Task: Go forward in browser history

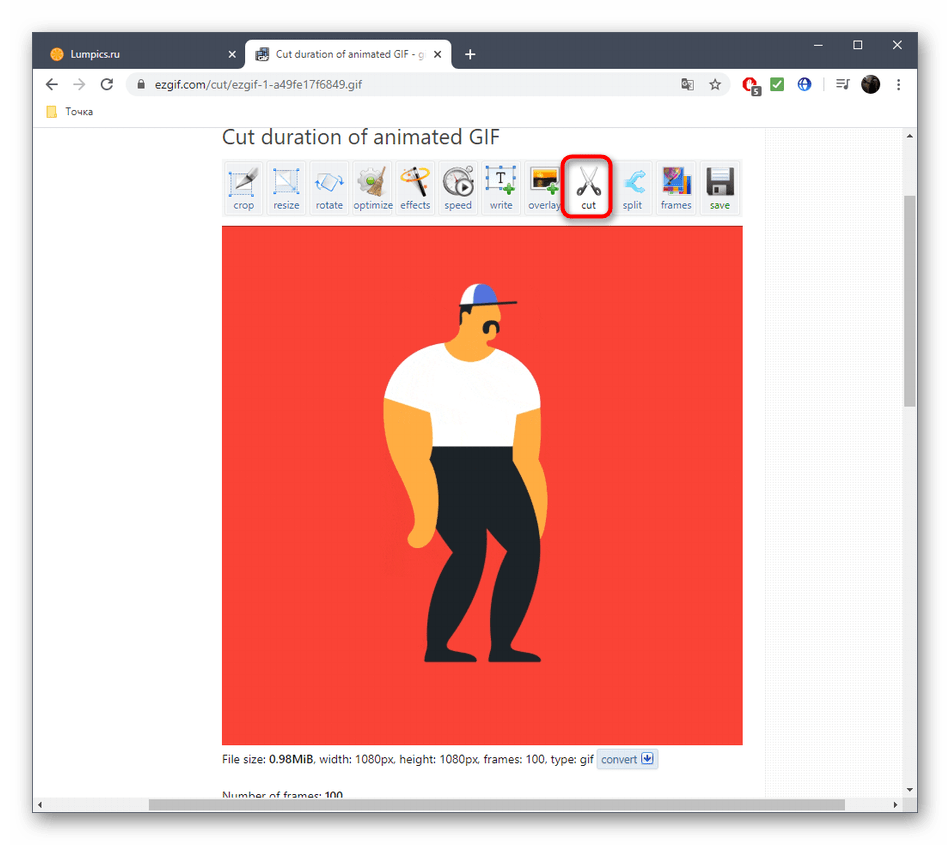Action: pos(79,84)
